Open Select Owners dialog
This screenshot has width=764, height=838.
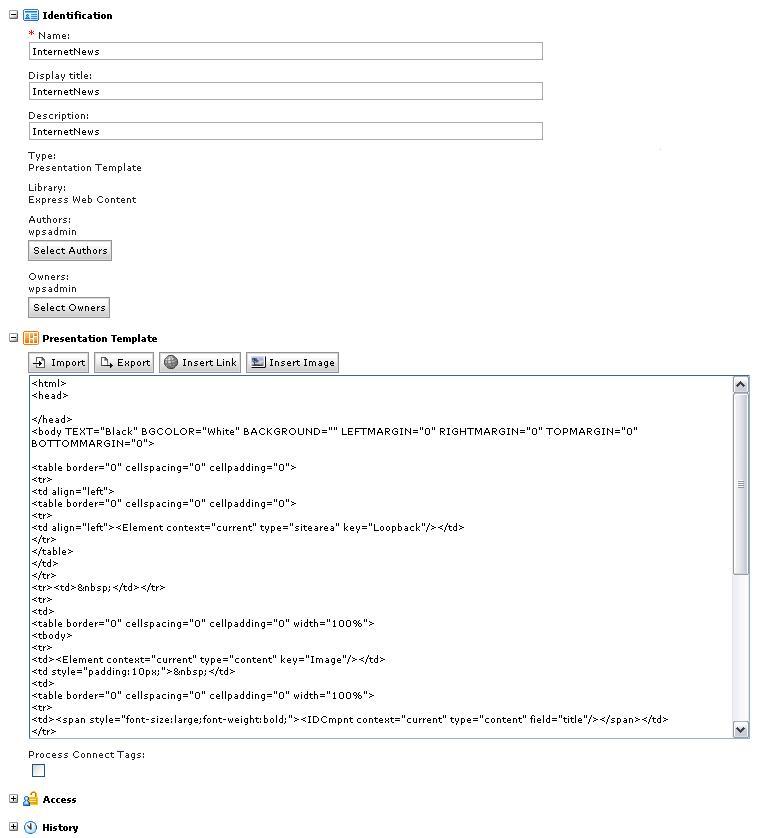tap(69, 308)
